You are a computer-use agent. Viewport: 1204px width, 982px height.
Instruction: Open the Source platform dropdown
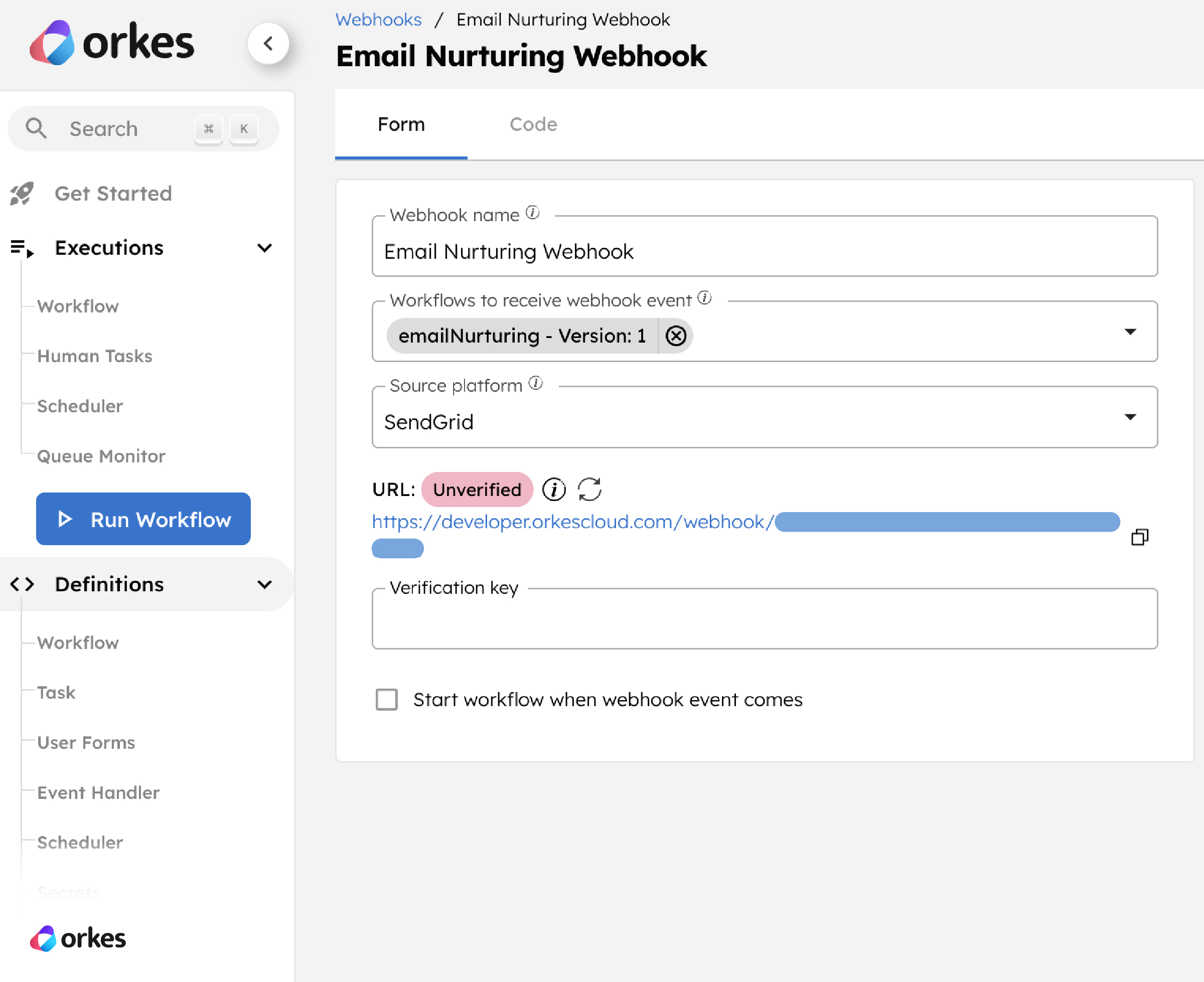coord(1130,417)
